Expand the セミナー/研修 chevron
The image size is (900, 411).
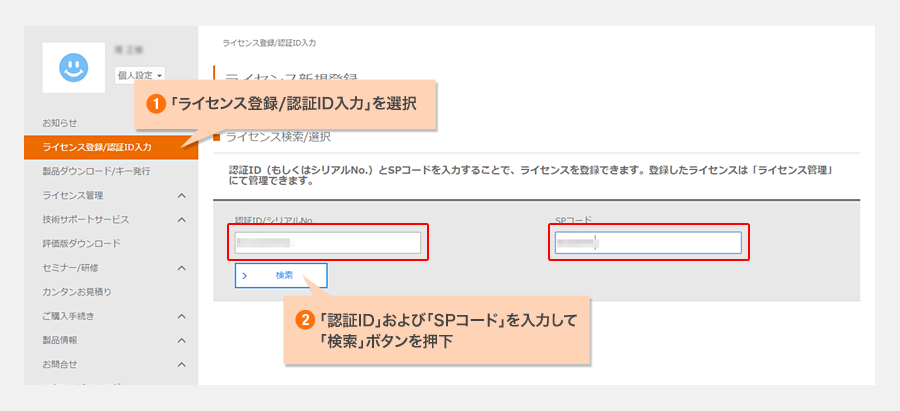click(182, 268)
